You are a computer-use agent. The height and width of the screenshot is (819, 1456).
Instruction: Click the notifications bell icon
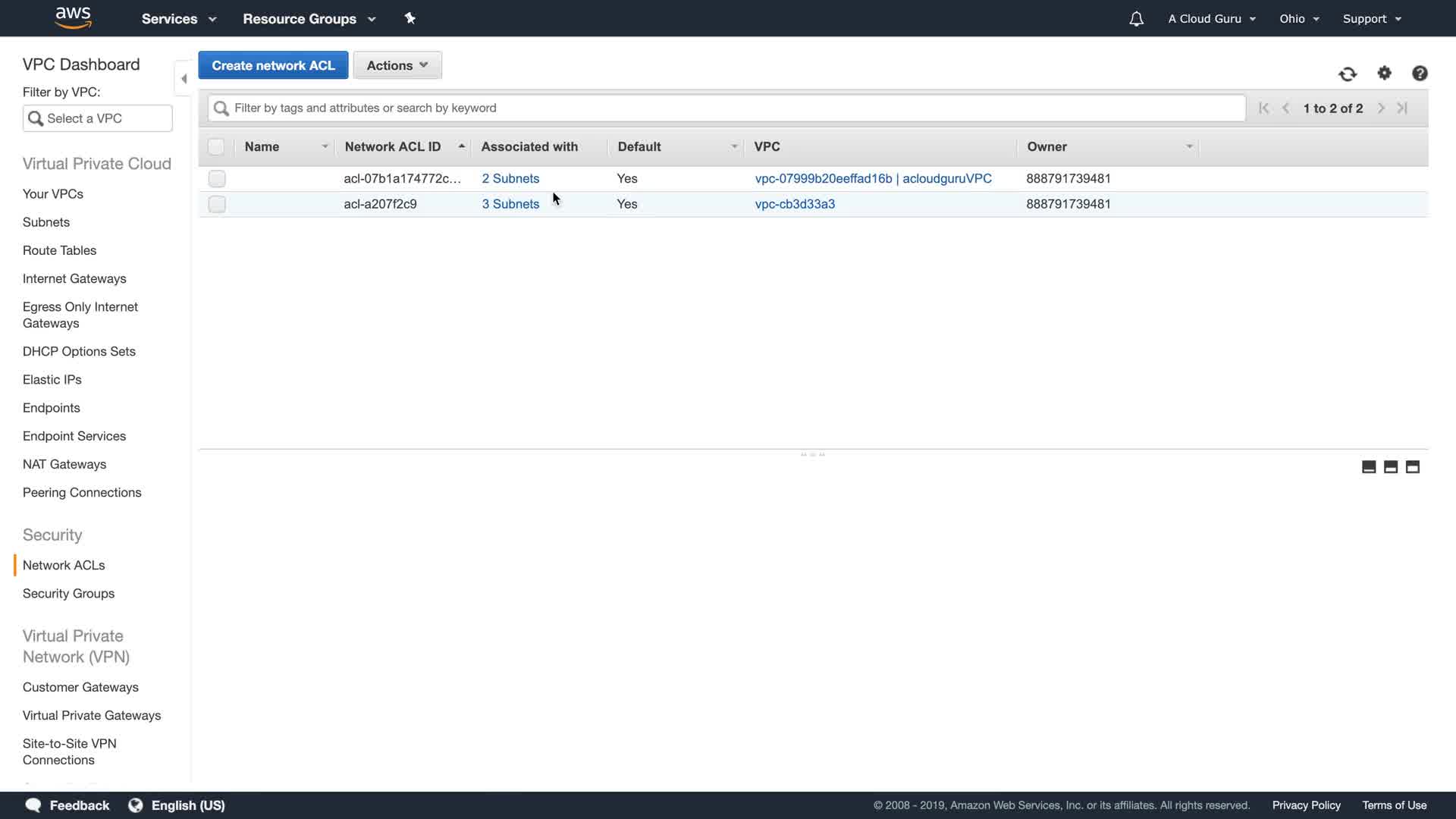(x=1136, y=19)
